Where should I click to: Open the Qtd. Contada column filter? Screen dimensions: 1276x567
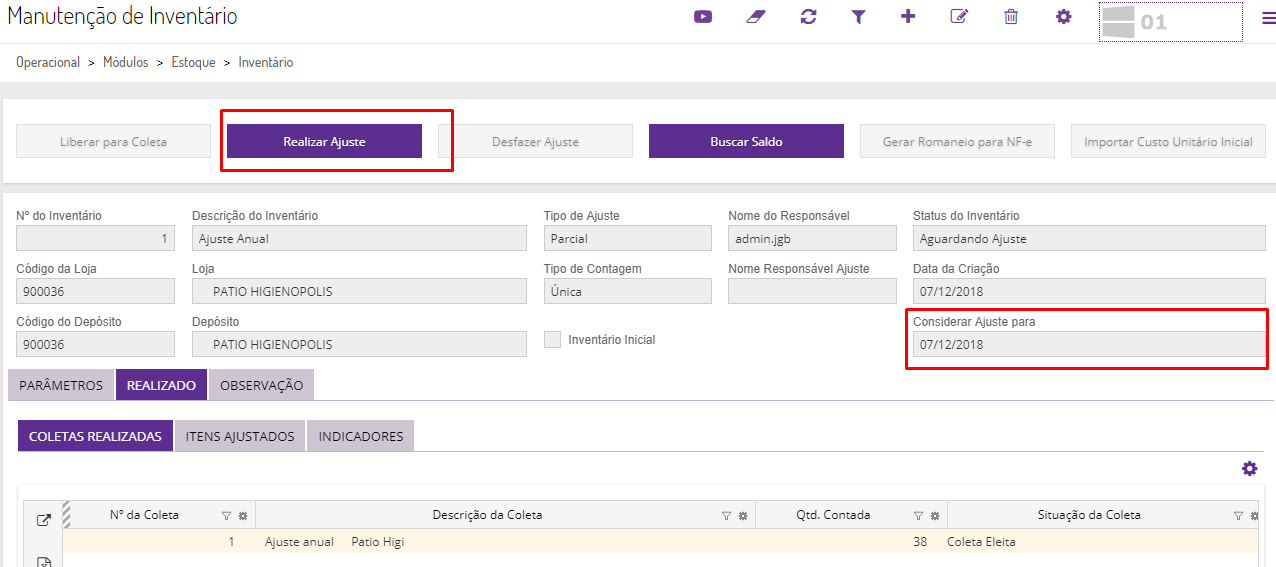(918, 516)
